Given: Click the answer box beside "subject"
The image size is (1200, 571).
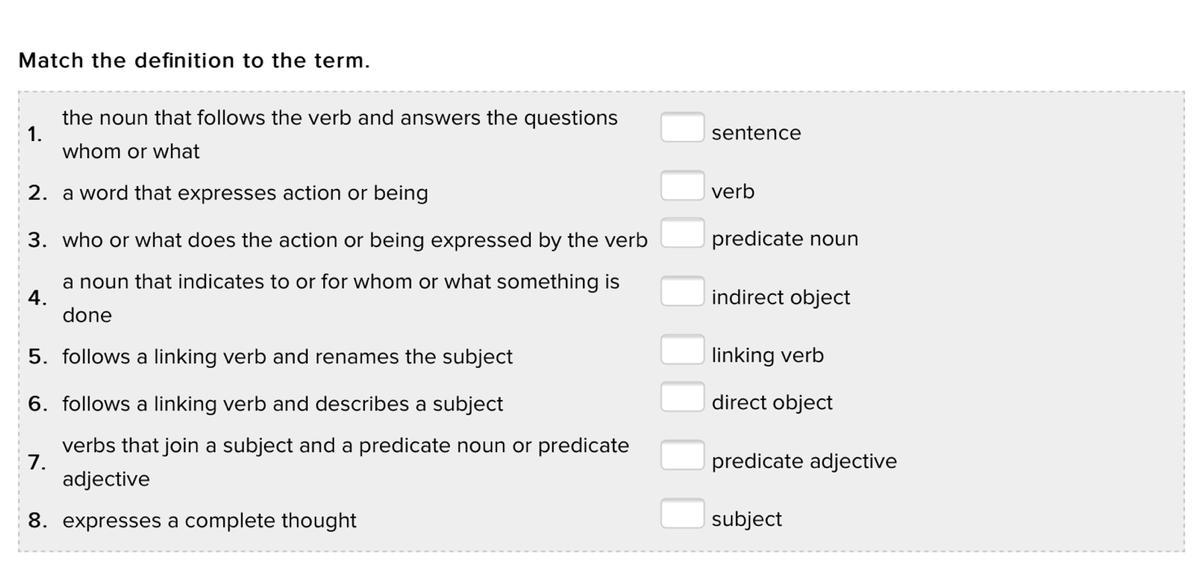Looking at the screenshot, I should (682, 513).
